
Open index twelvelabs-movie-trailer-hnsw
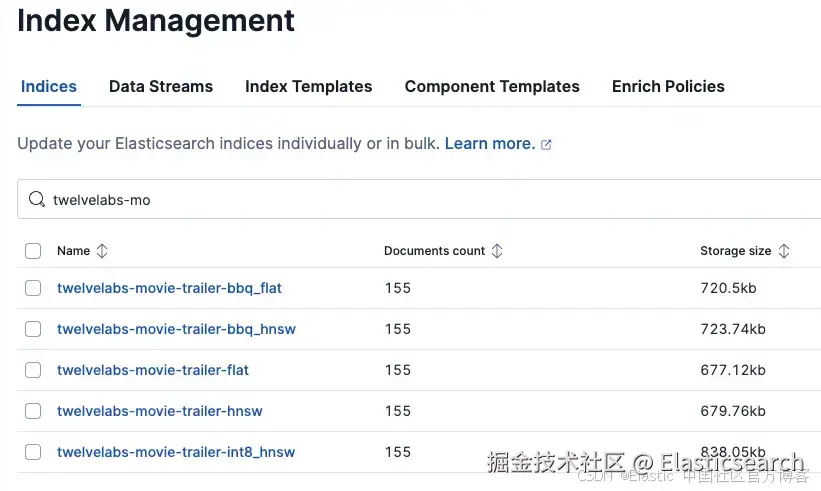click(160, 411)
